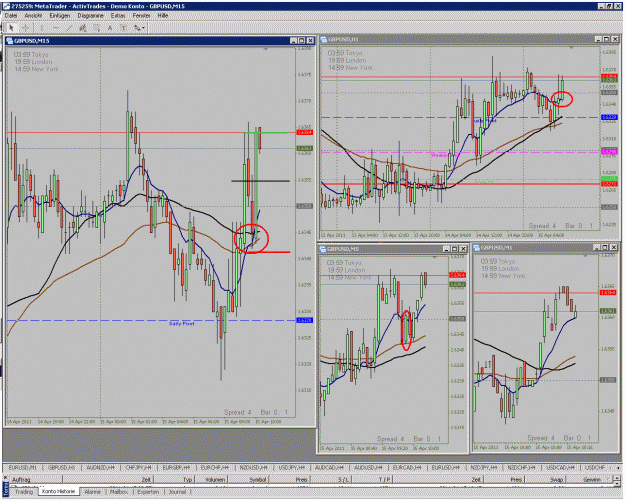Switch to the EURCHF,H4 chart tab
The width and height of the screenshot is (625, 501).
pyautogui.click(x=215, y=468)
